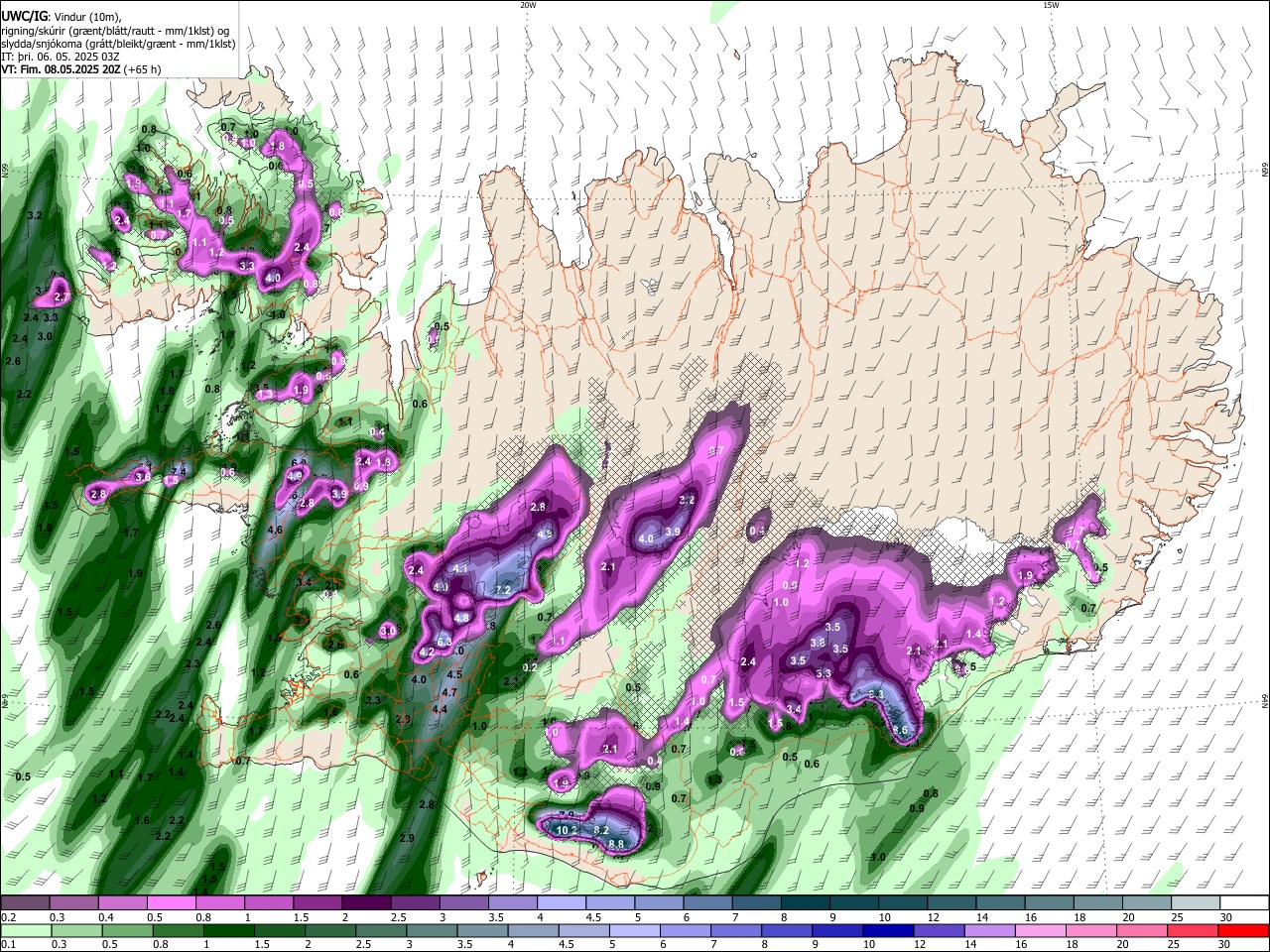Select the lightest green swatch above 0.1 in rain legend
Image resolution: width=1270 pixels, height=952 pixels.
(x=25, y=930)
